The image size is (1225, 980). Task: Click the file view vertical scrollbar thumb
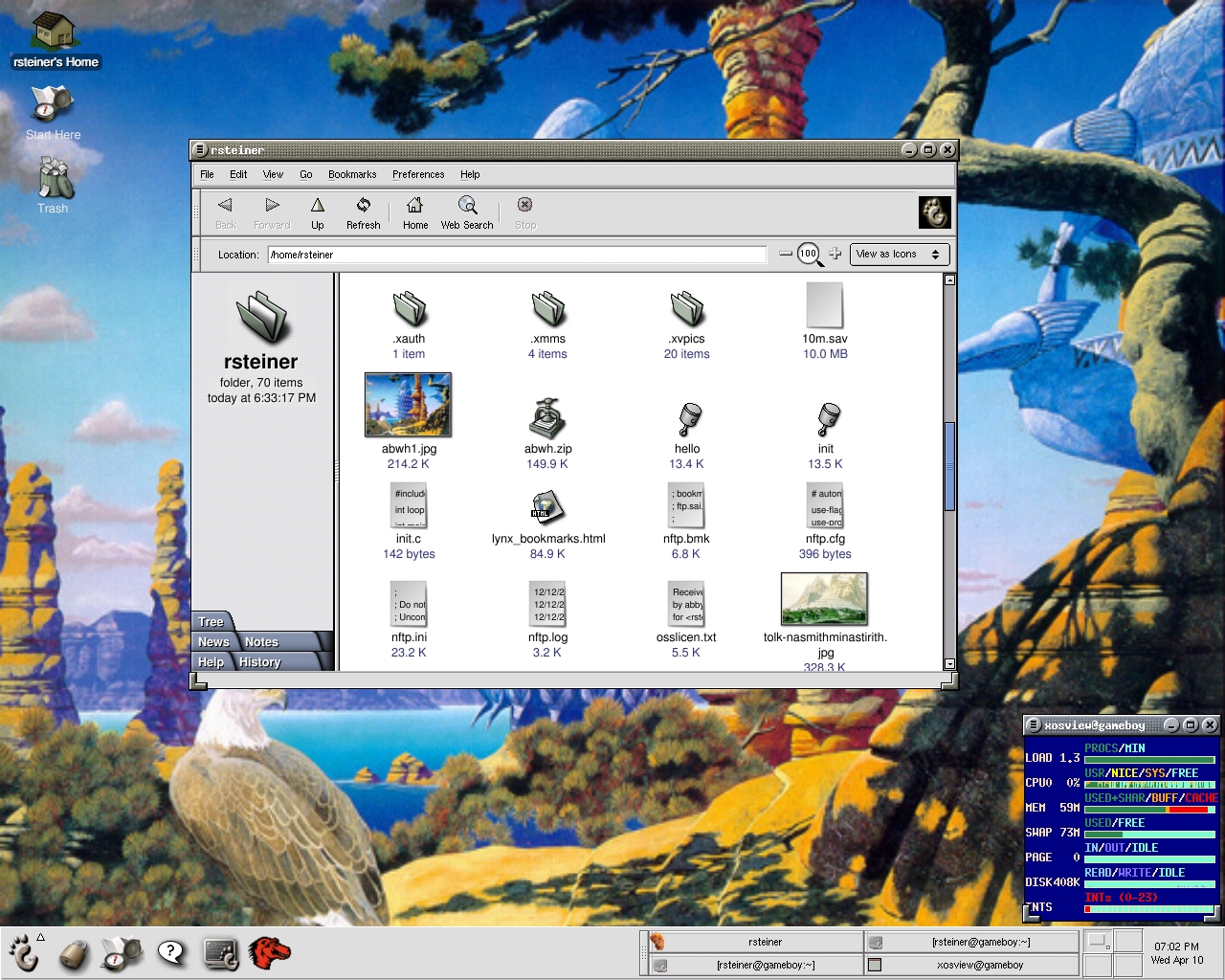(x=949, y=466)
